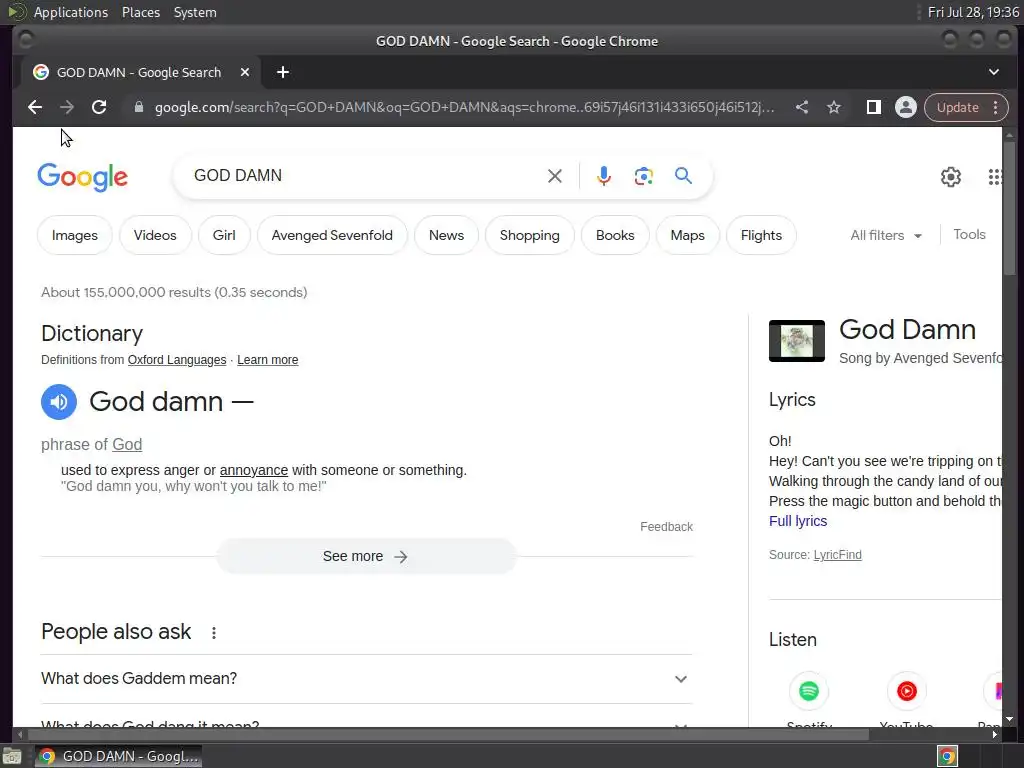The image size is (1024, 768).
Task: Reload the current page
Action: (x=99, y=107)
